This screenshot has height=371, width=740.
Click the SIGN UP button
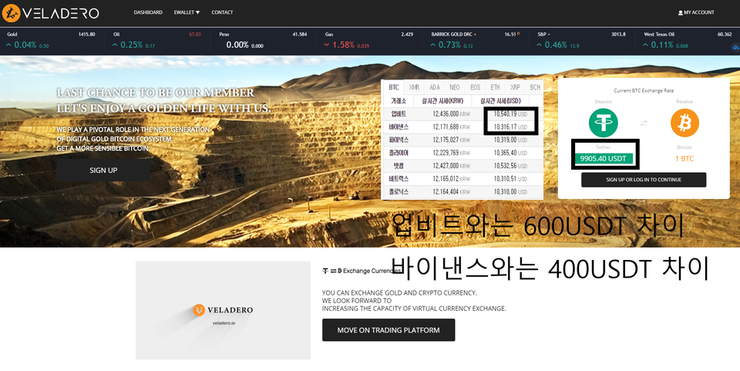pos(103,170)
